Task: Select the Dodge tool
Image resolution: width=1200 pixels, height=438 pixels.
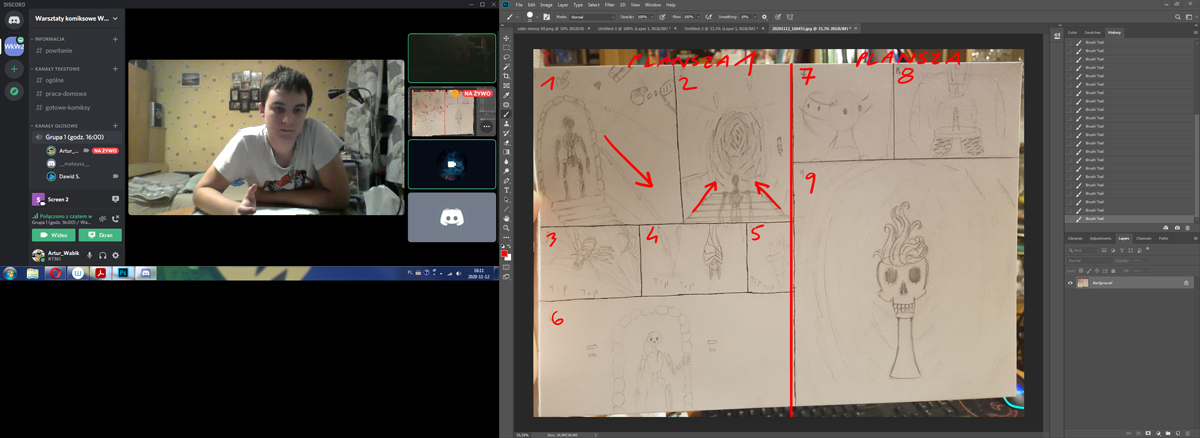Action: click(x=508, y=170)
